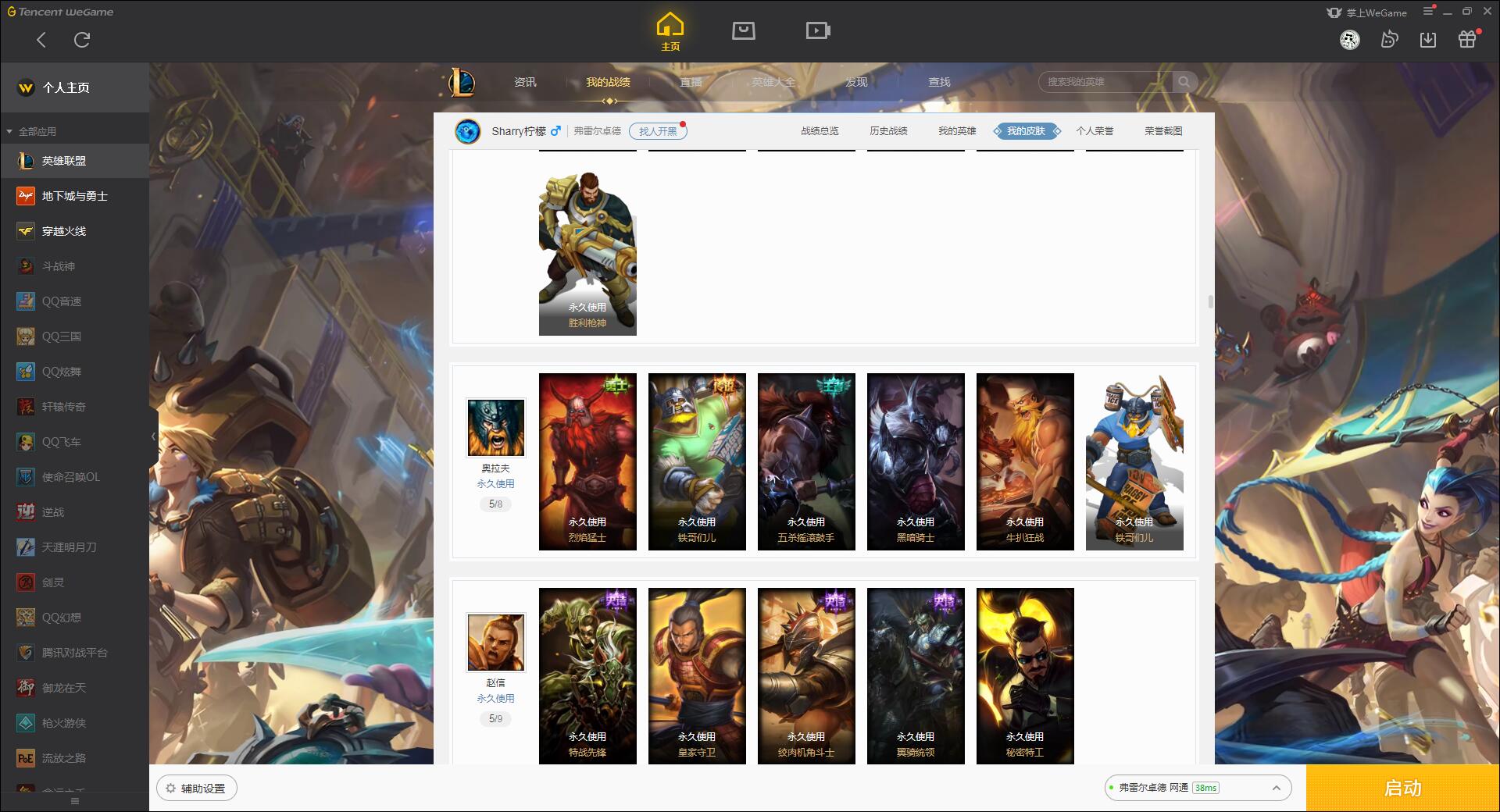Viewport: 1500px width, 812px height.
Task: Click the 搜索我的英雄 search field
Action: [1105, 82]
